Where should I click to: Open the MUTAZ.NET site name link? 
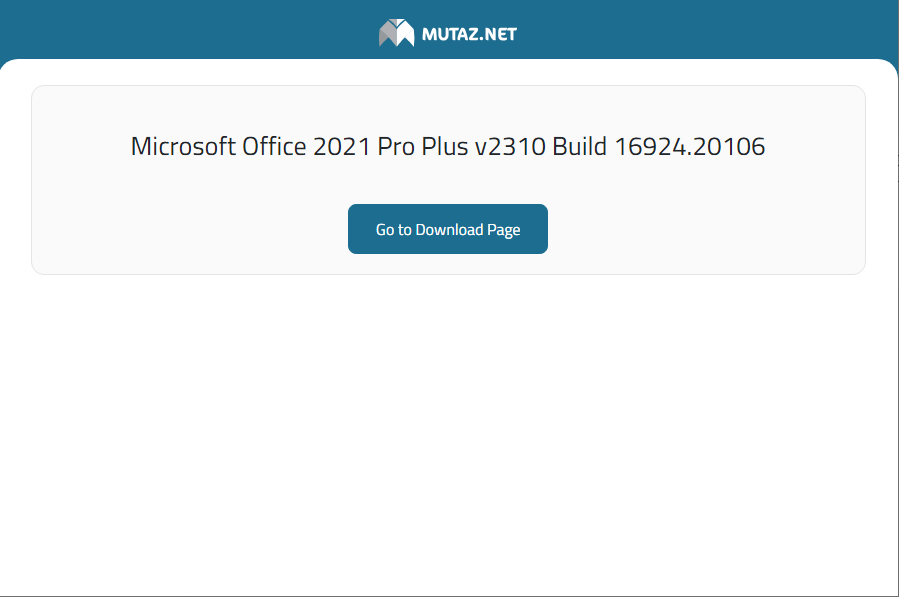(469, 34)
